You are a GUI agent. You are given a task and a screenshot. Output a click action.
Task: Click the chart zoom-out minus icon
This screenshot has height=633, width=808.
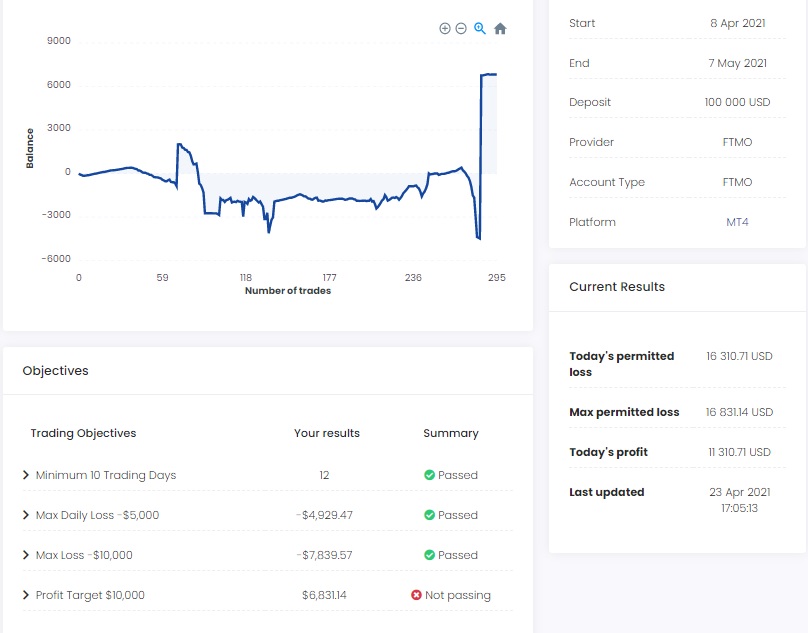click(461, 29)
